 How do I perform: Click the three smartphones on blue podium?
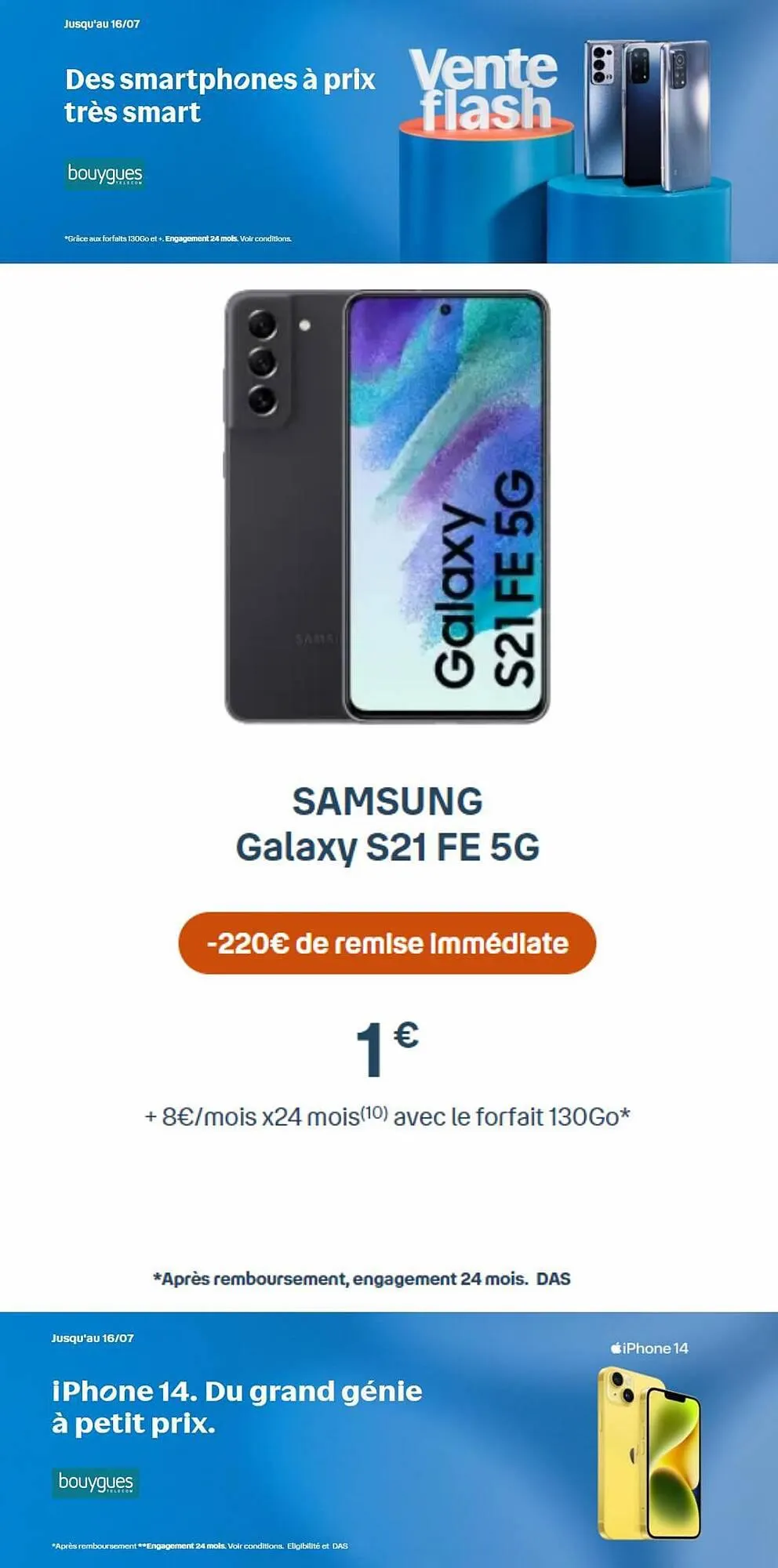646,114
